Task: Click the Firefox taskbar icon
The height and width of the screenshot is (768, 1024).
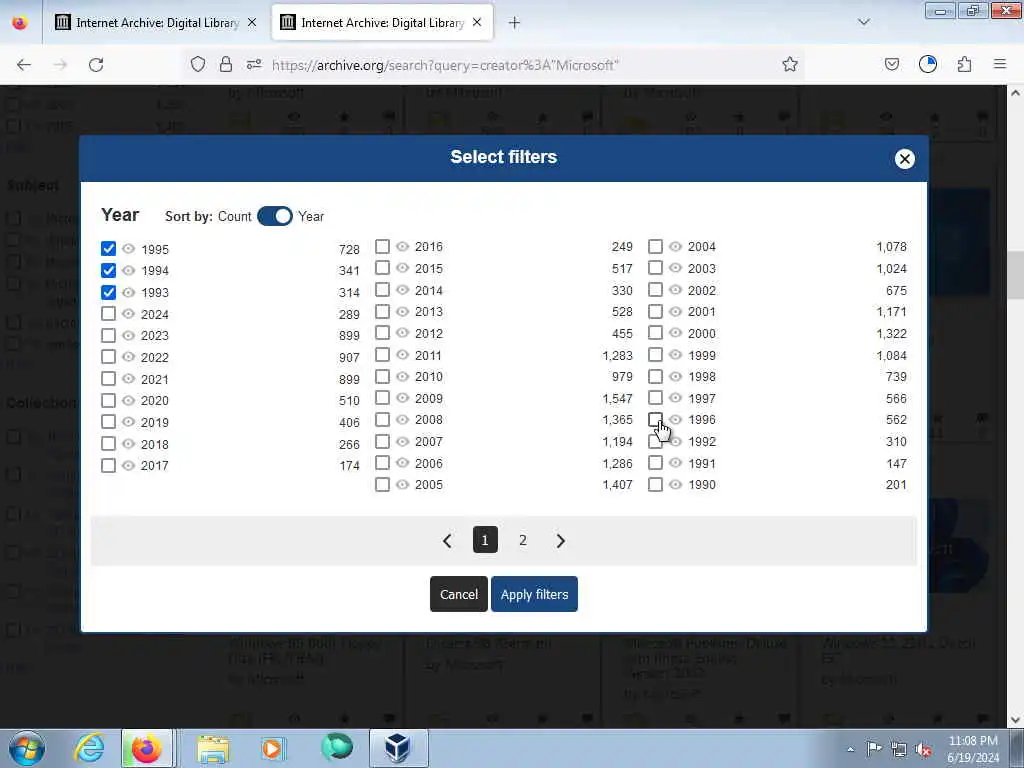Action: 147,748
